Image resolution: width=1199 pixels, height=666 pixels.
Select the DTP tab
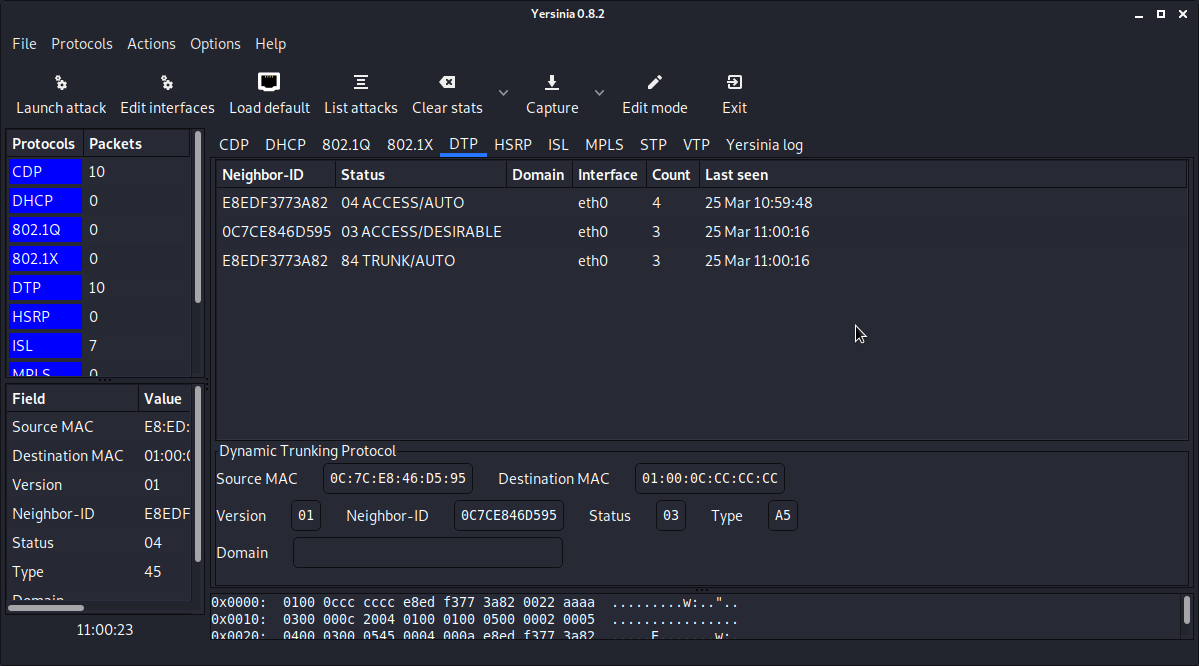point(463,145)
